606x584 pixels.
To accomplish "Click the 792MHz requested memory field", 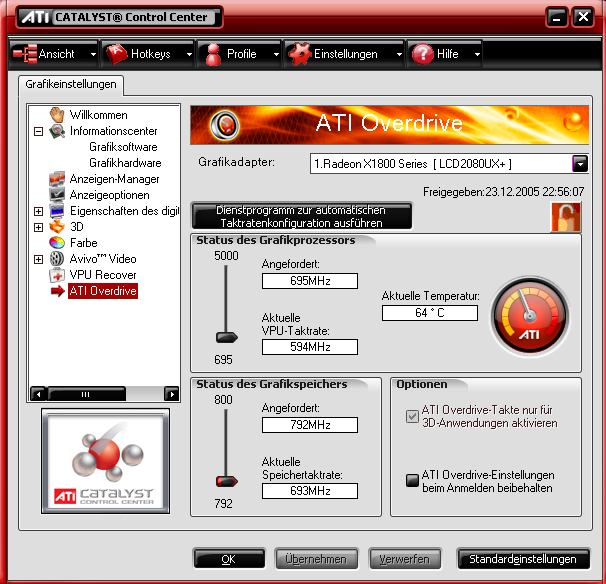I will (310, 425).
